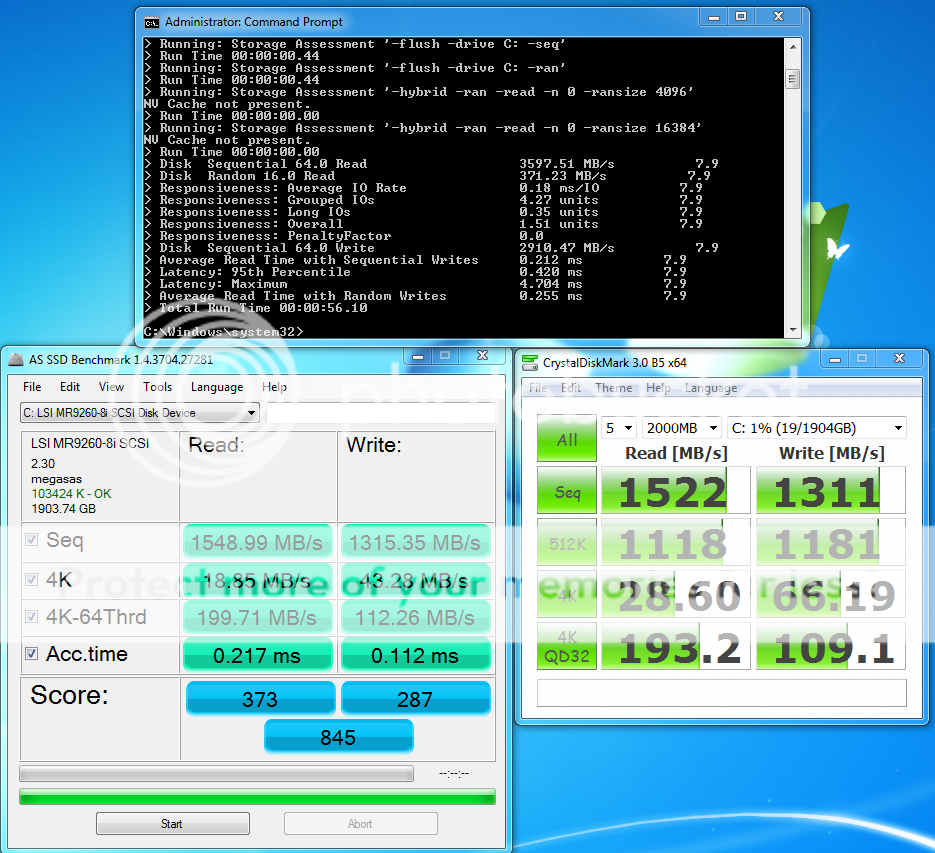Click the total score 845 in AS SSD
The height and width of the screenshot is (853, 935).
click(x=339, y=737)
